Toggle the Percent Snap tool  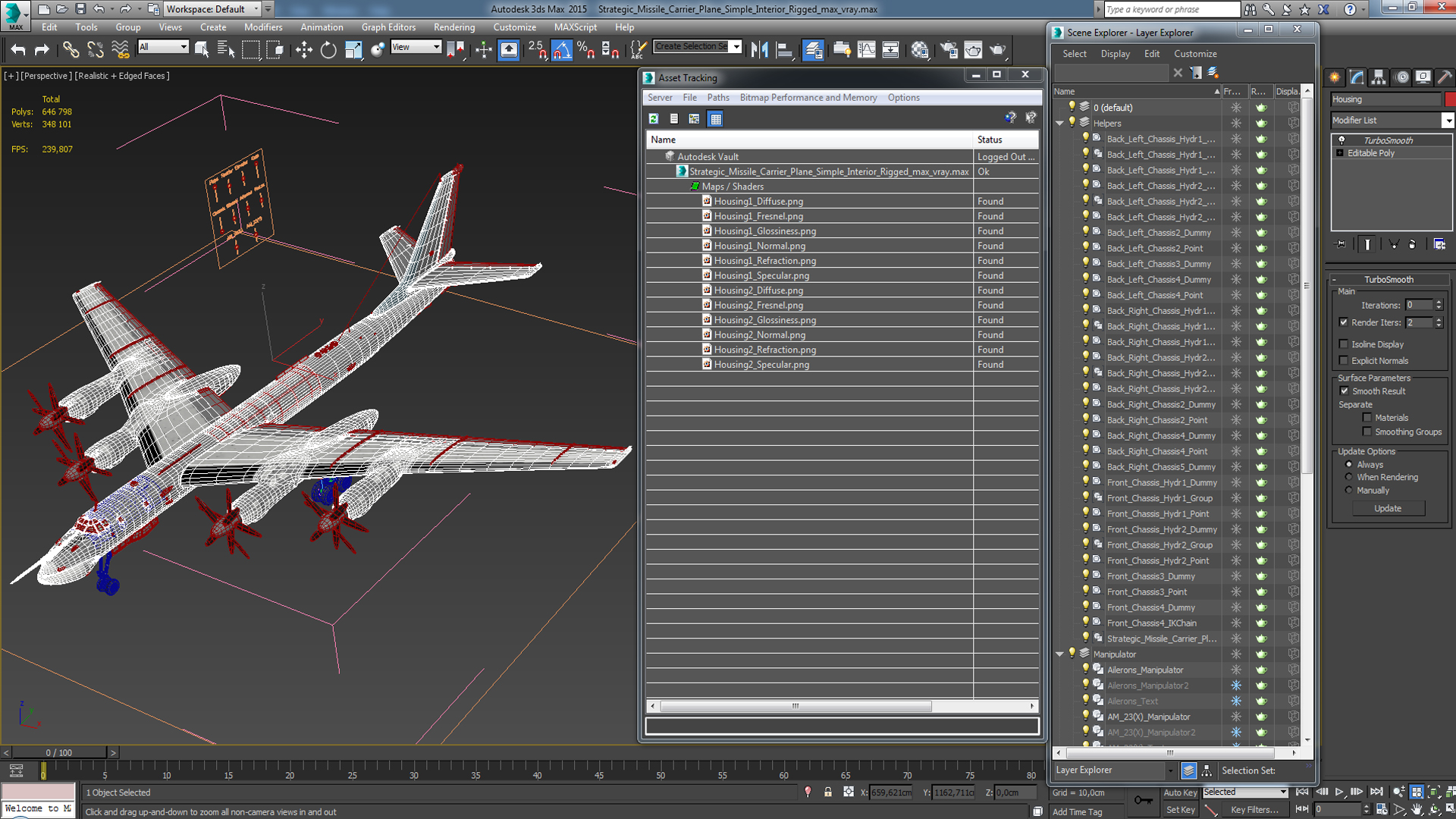pyautogui.click(x=585, y=50)
